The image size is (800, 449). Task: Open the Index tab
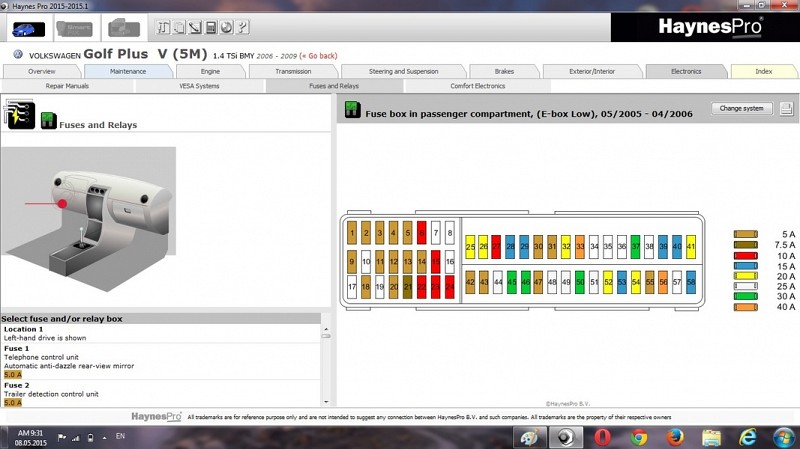pyautogui.click(x=764, y=71)
